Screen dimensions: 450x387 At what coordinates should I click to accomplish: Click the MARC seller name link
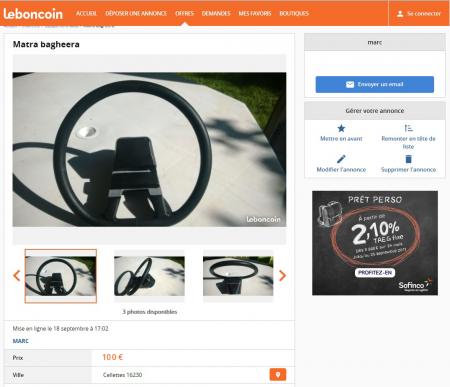(x=21, y=341)
